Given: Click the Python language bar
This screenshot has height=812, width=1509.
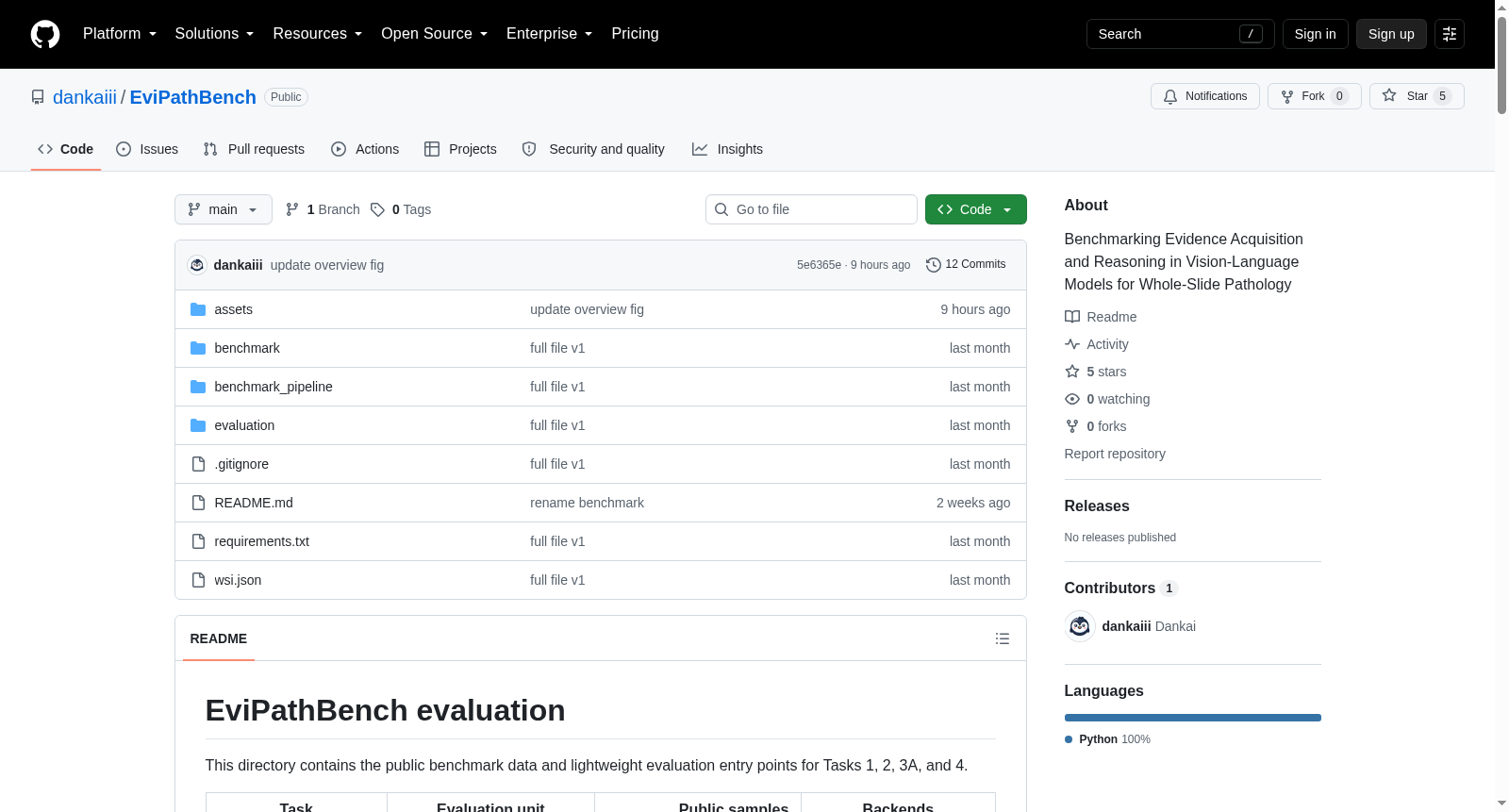Looking at the screenshot, I should (1193, 718).
